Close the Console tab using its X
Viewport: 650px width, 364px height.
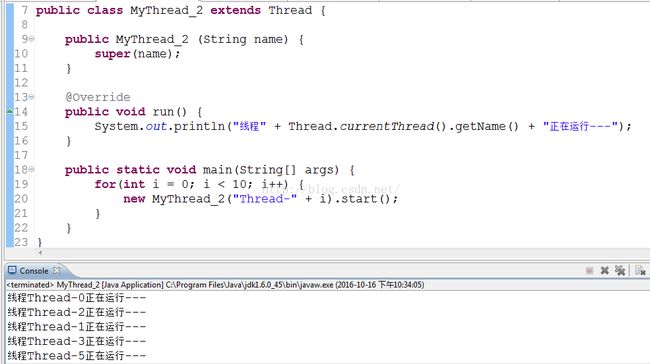coord(56,270)
